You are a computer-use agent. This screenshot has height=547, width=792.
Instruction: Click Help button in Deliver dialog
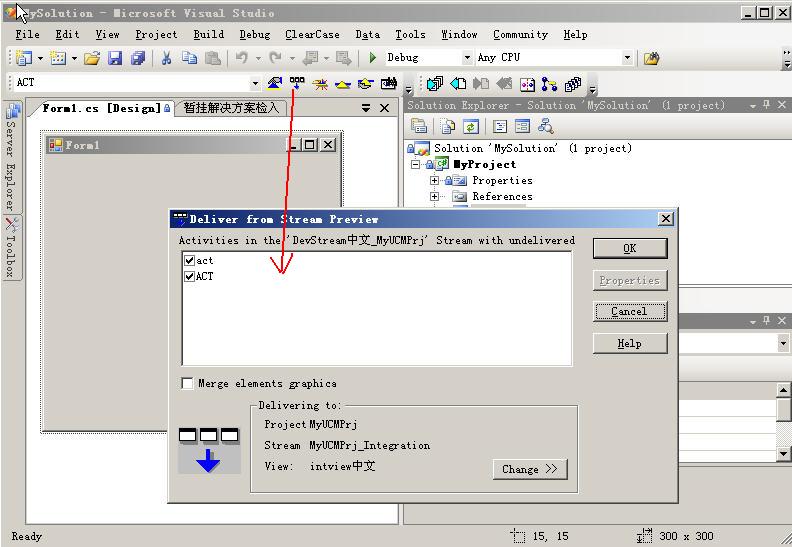[x=630, y=344]
